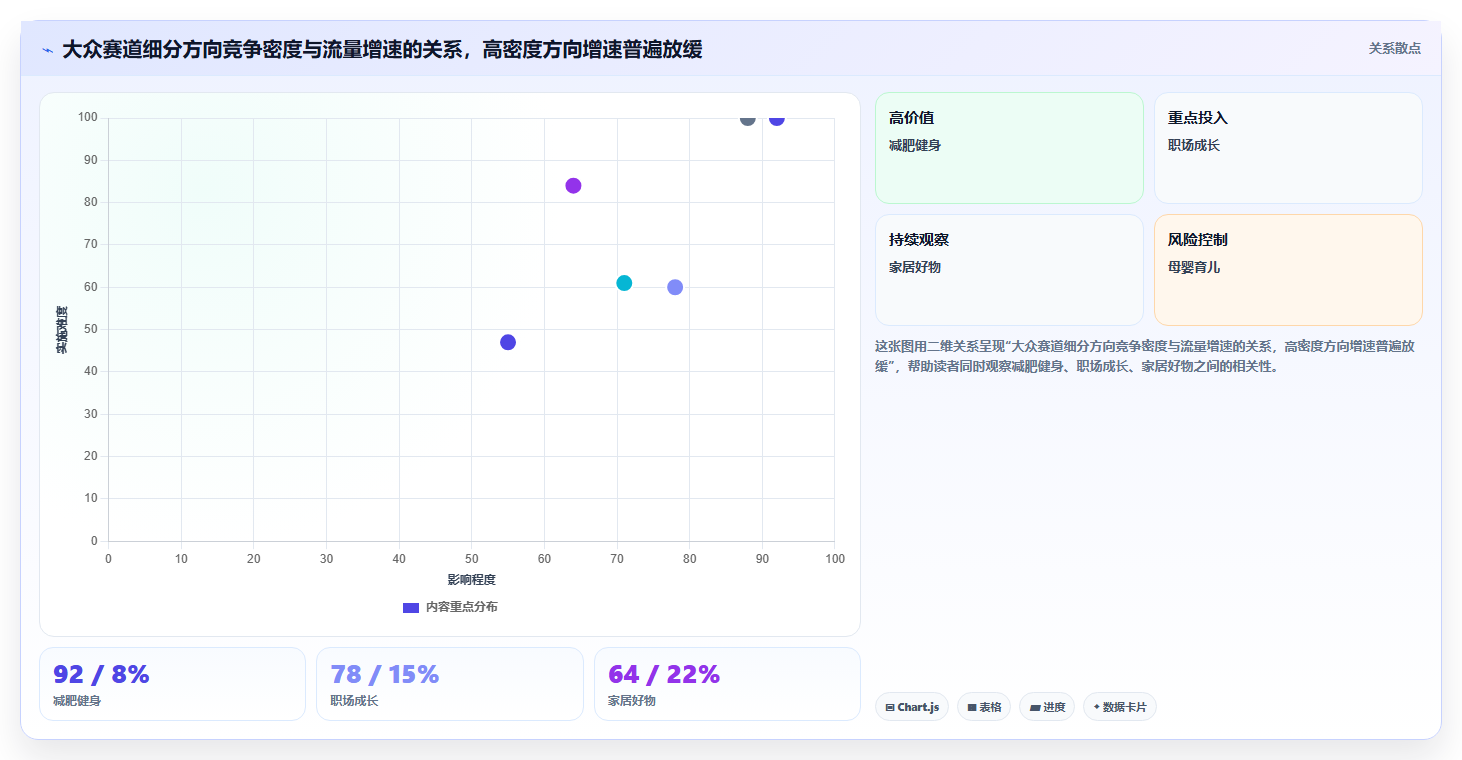Select the gray scatter point at chart top
This screenshot has width=1462, height=760.
[x=748, y=118]
